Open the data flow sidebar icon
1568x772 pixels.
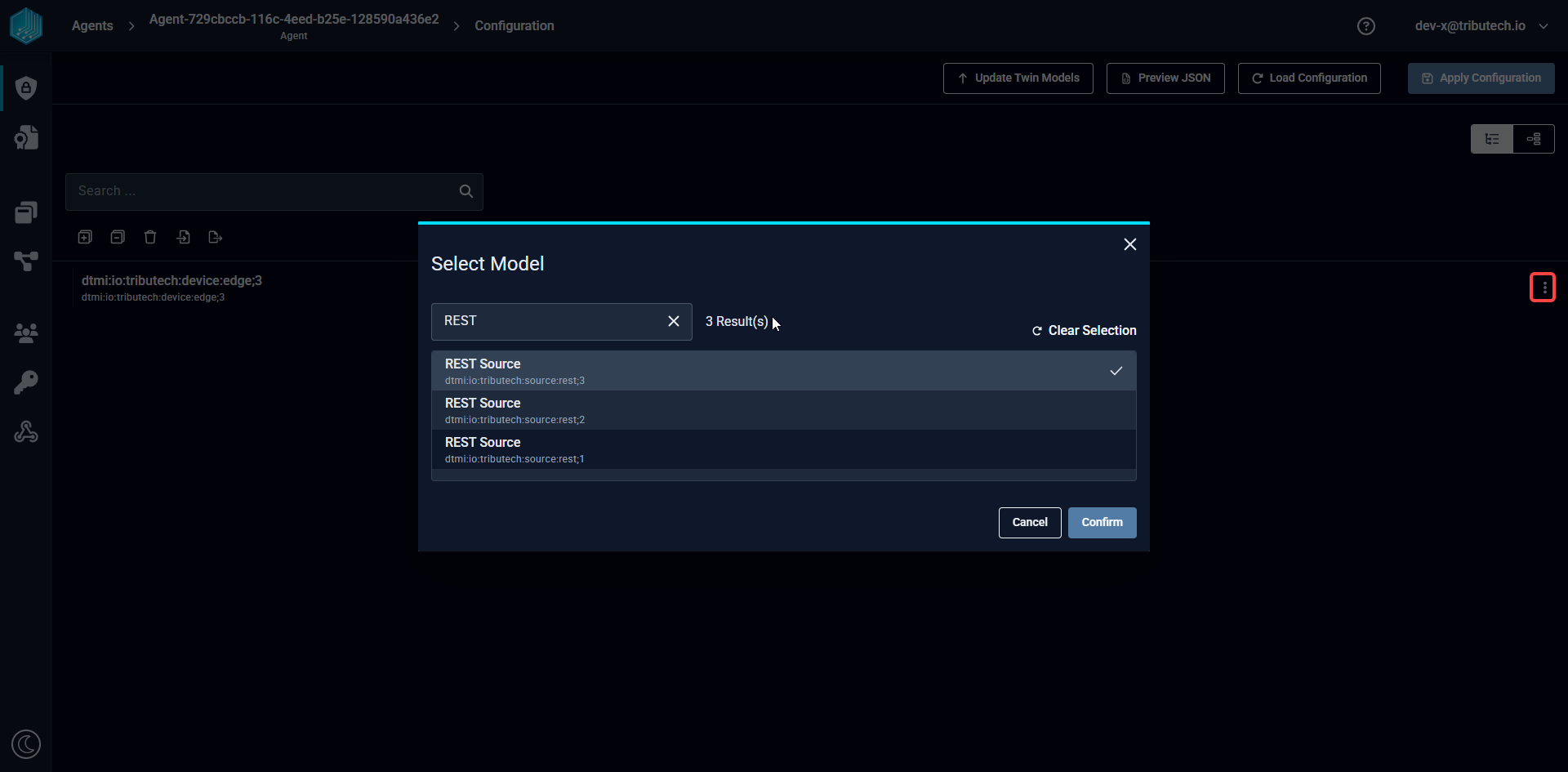coord(26,261)
